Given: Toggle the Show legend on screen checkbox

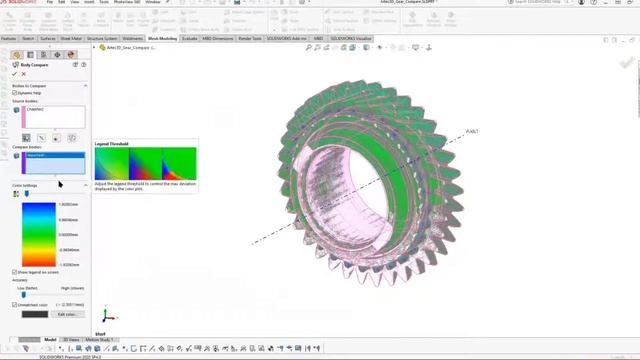Looking at the screenshot, I should pyautogui.click(x=15, y=272).
